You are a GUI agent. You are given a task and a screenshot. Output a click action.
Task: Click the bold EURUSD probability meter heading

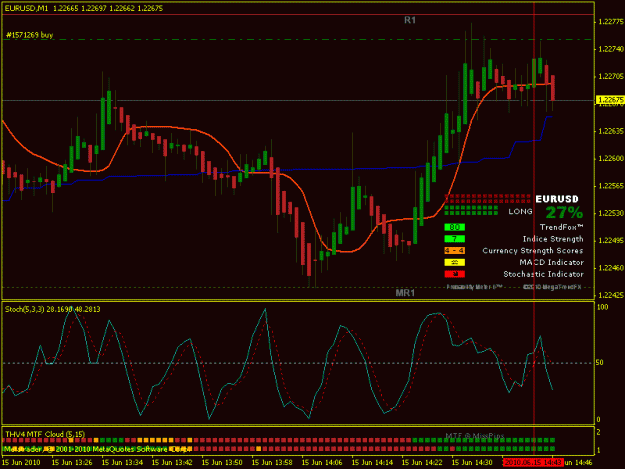[x=557, y=199]
